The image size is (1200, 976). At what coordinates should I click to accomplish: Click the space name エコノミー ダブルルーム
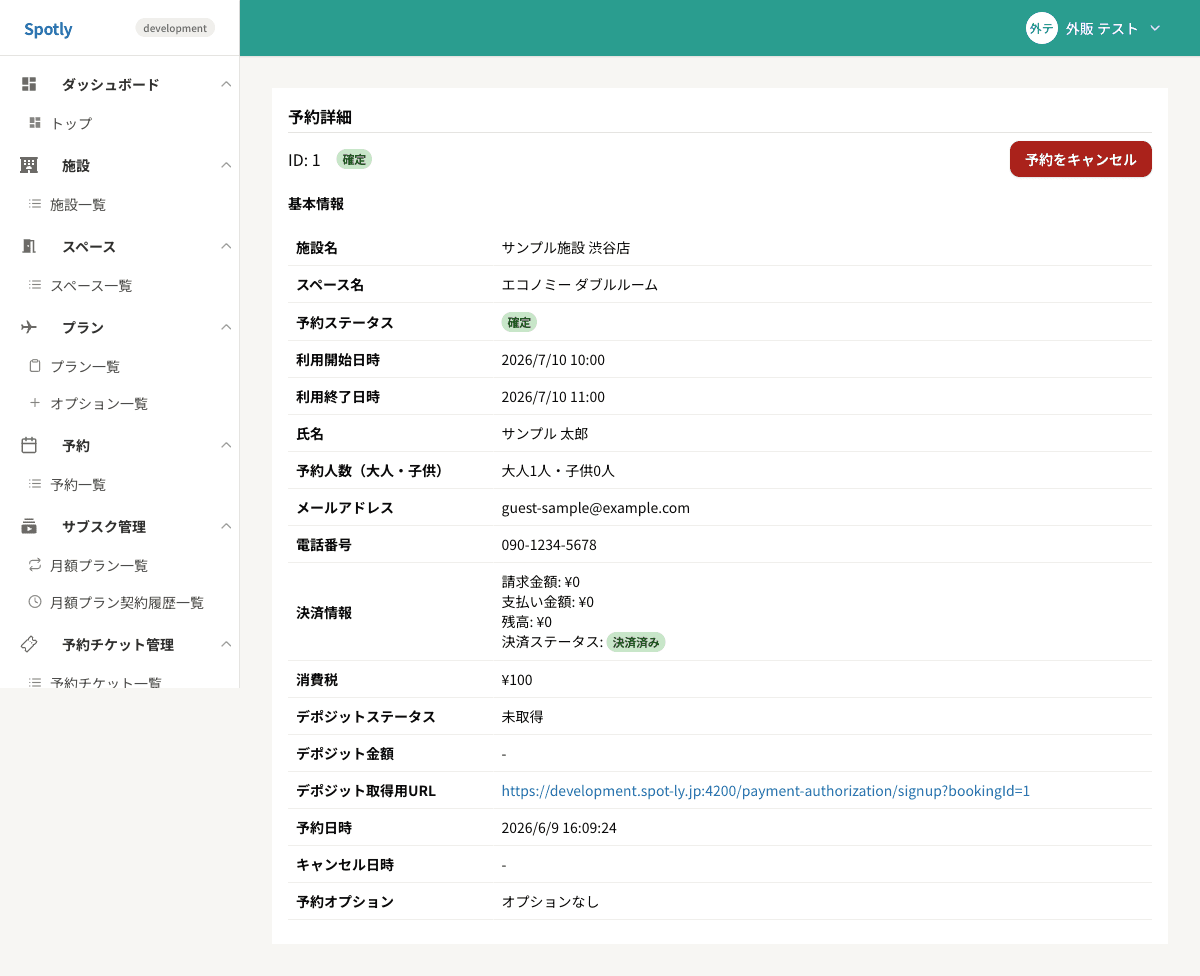(580, 285)
